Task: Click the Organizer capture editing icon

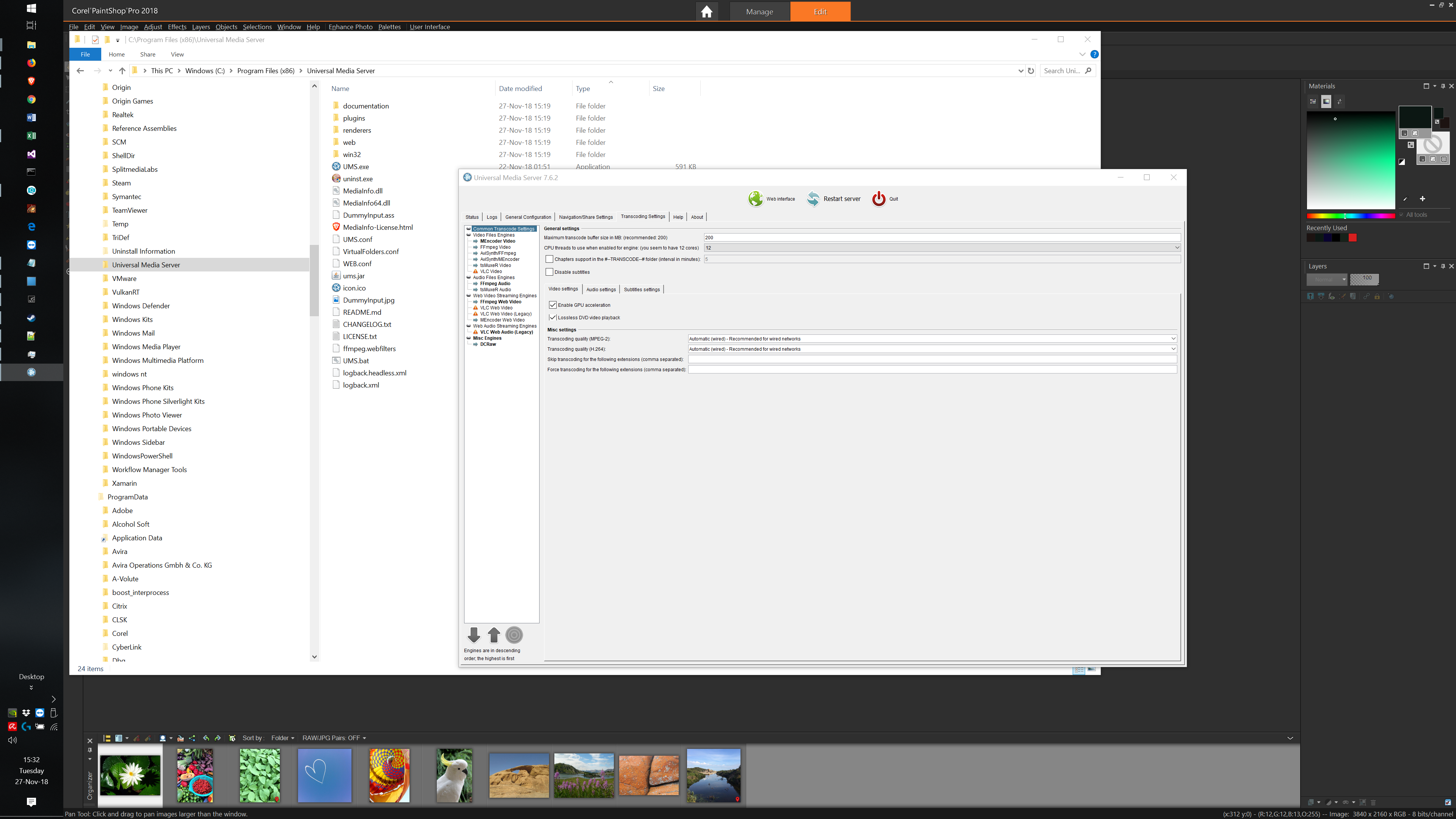Action: click(232, 738)
